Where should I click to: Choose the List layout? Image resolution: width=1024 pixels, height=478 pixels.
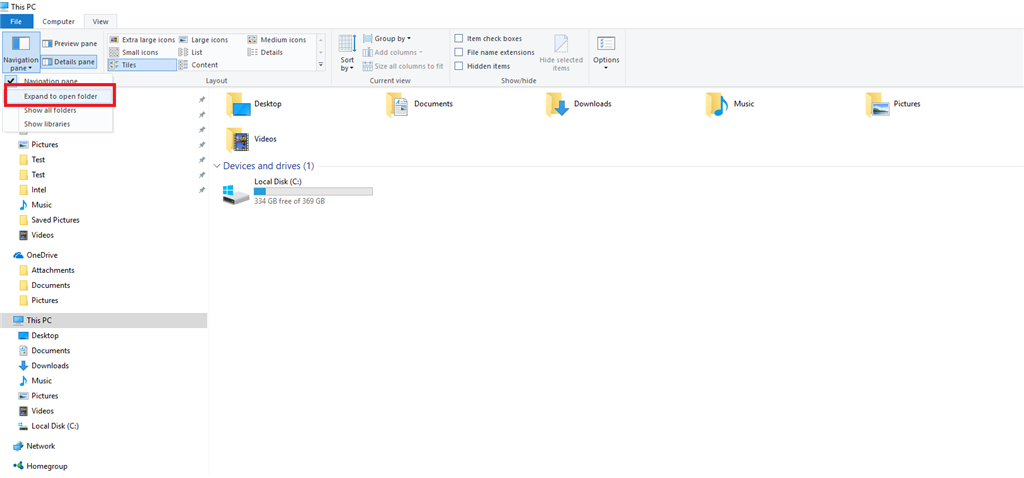(191, 52)
